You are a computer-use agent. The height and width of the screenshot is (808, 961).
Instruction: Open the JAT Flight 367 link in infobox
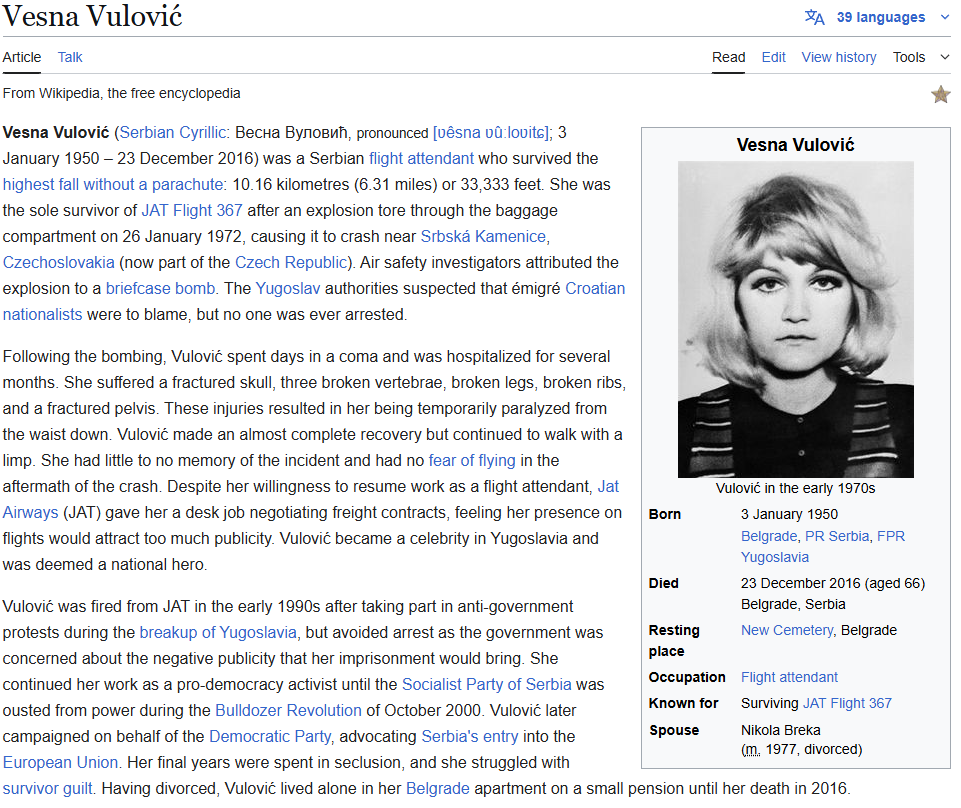click(x=847, y=703)
